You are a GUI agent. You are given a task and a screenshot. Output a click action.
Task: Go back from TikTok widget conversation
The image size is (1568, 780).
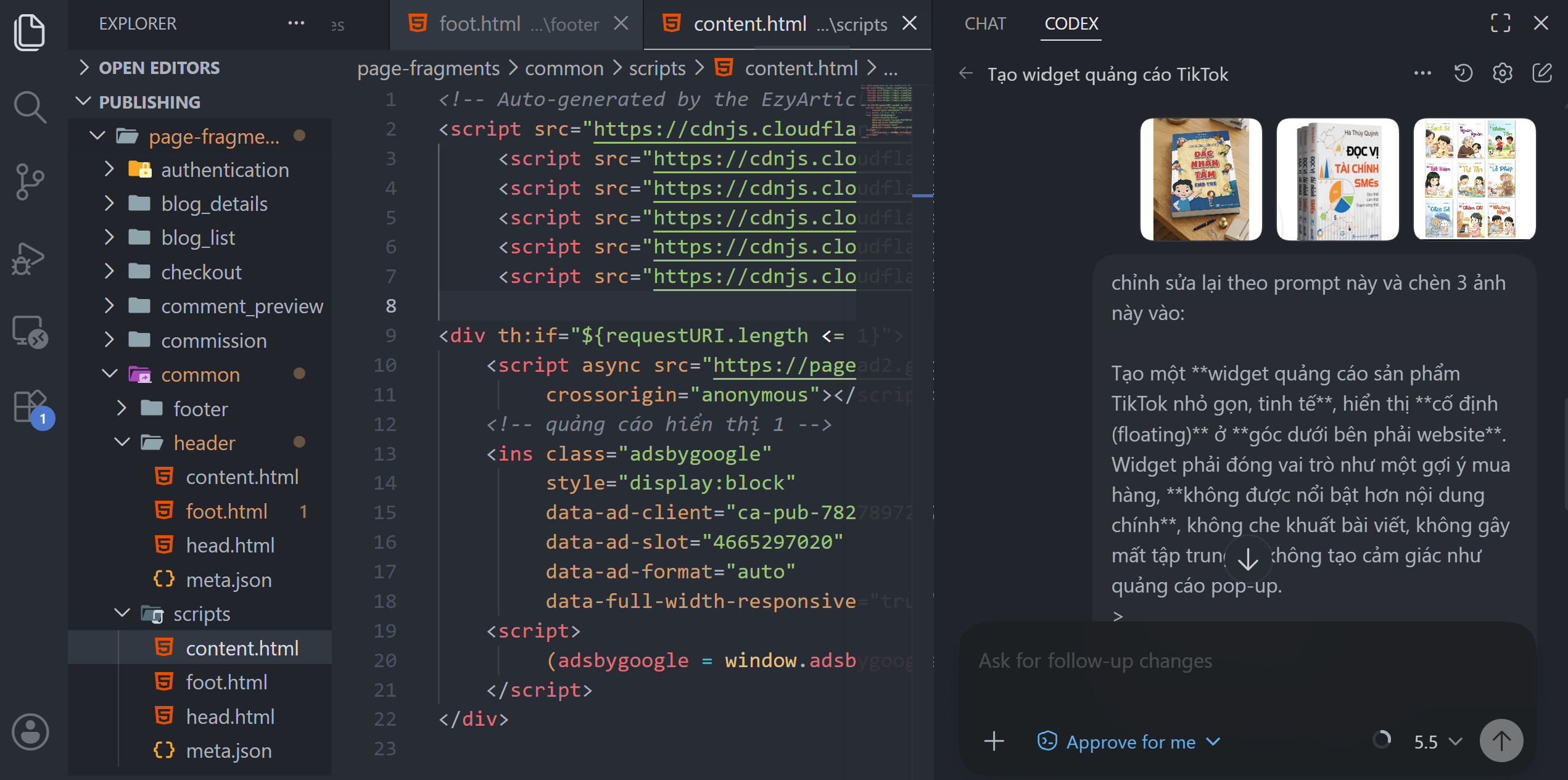point(965,74)
